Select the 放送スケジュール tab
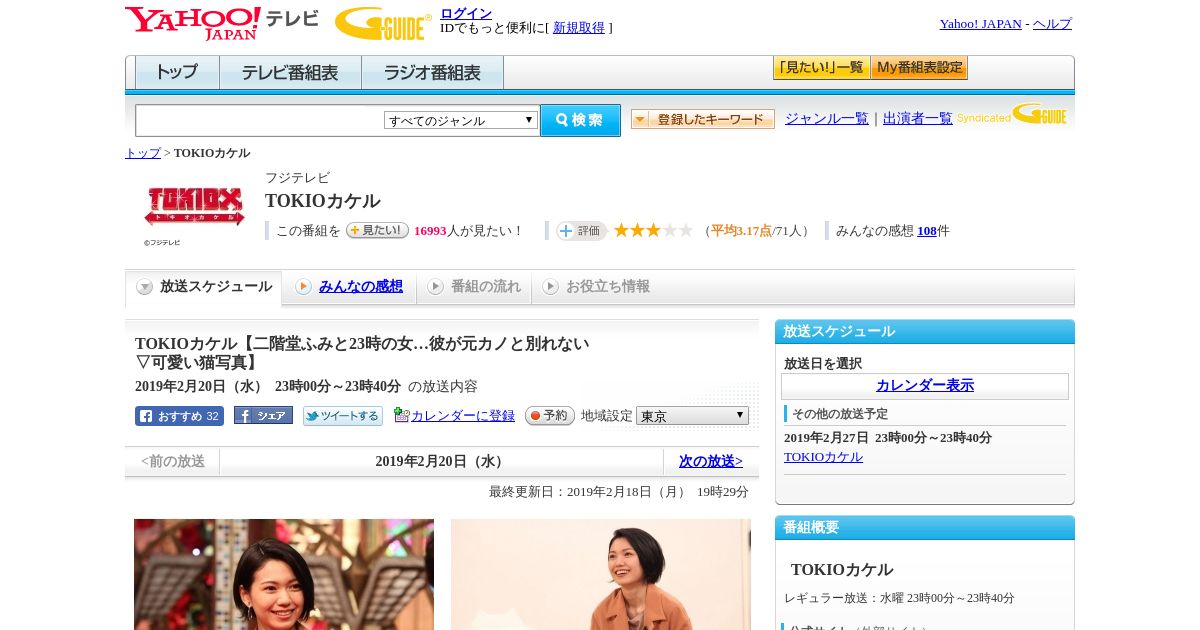Screen dimensions: 1200x630 pyautogui.click(x=204, y=287)
